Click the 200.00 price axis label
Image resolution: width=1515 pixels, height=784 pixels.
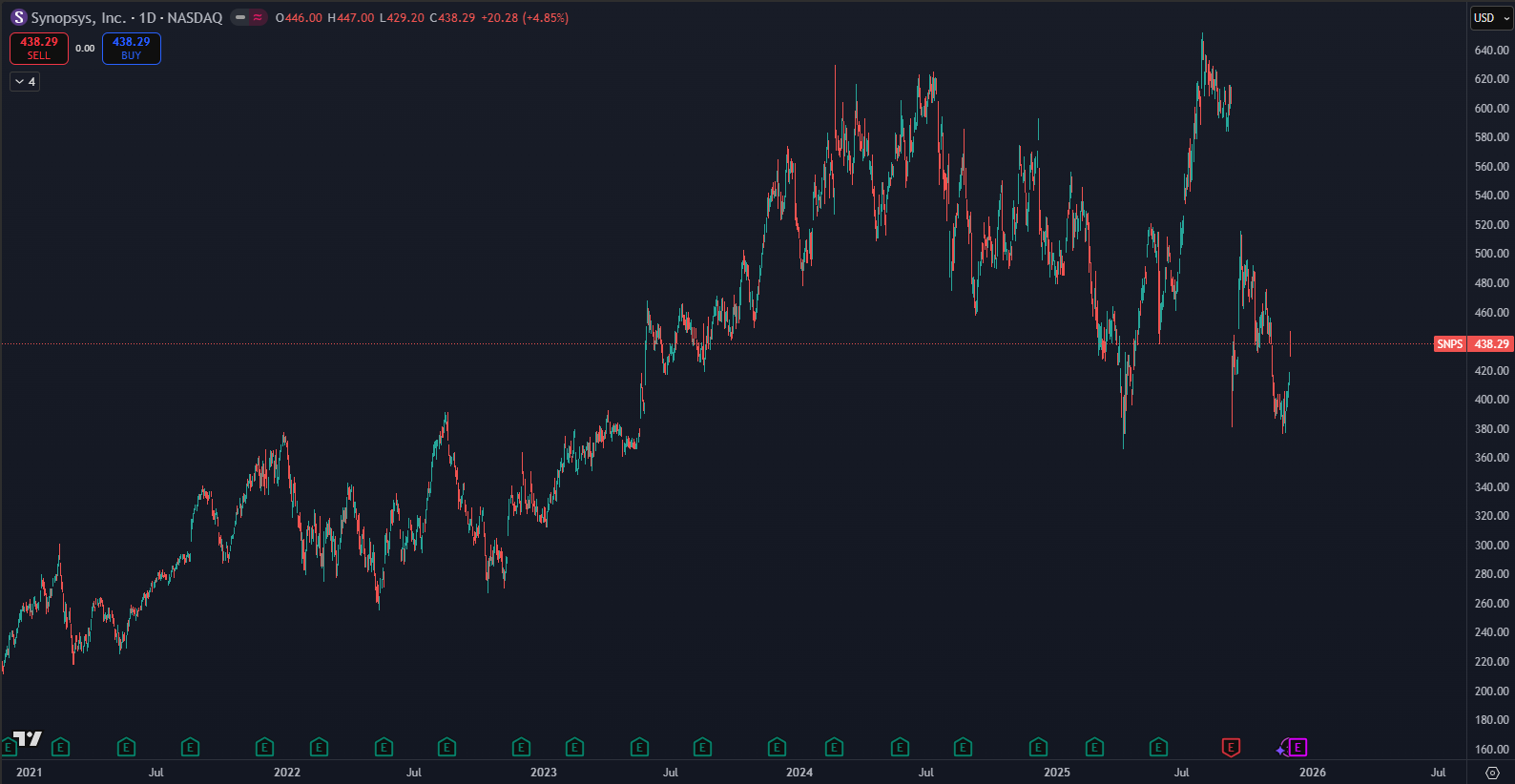1491,691
